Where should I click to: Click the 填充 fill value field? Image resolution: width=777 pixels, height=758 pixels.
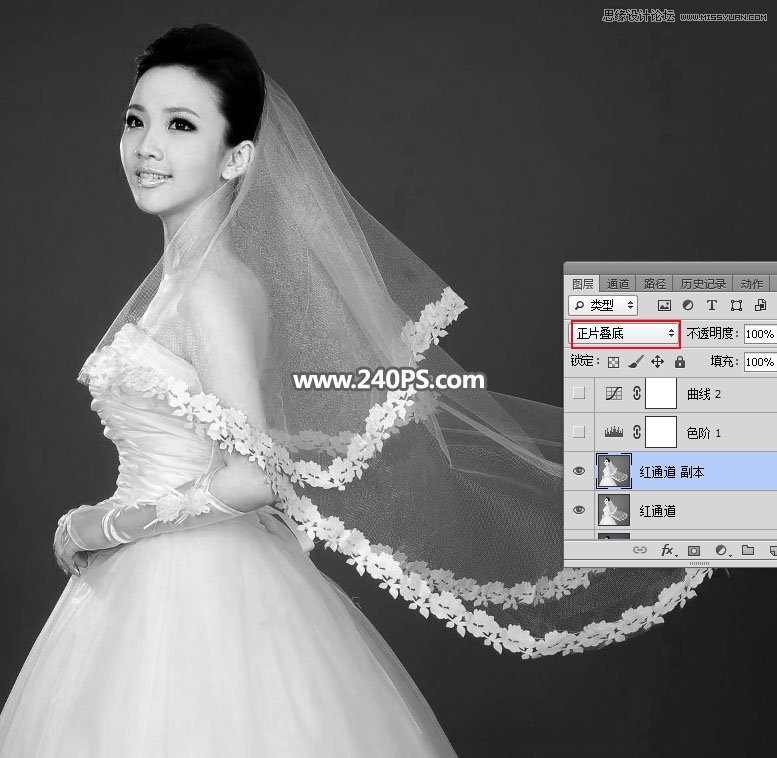pyautogui.click(x=760, y=362)
